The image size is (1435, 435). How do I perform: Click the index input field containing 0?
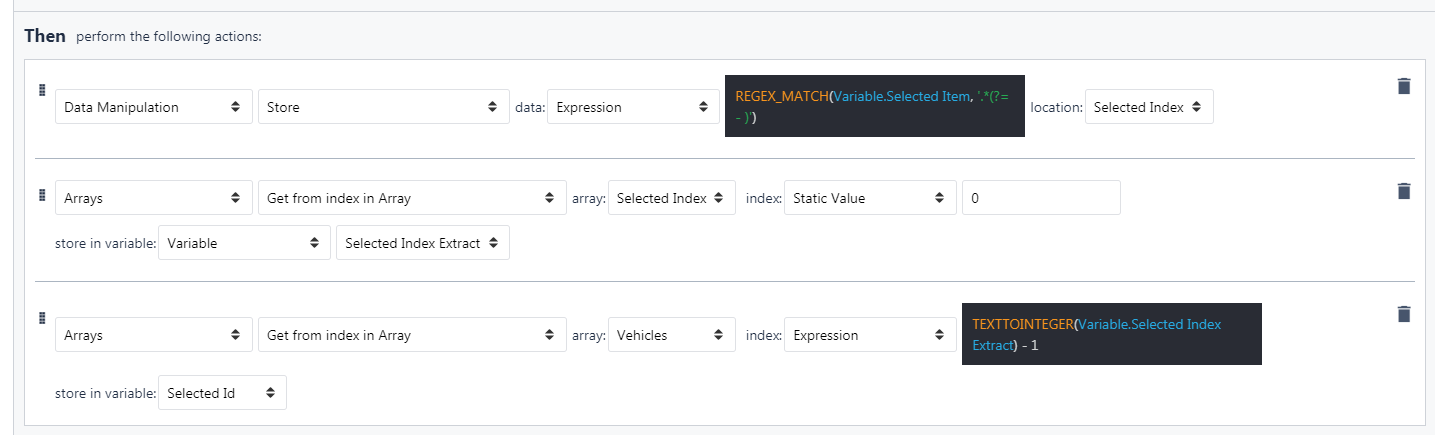[x=1040, y=198]
